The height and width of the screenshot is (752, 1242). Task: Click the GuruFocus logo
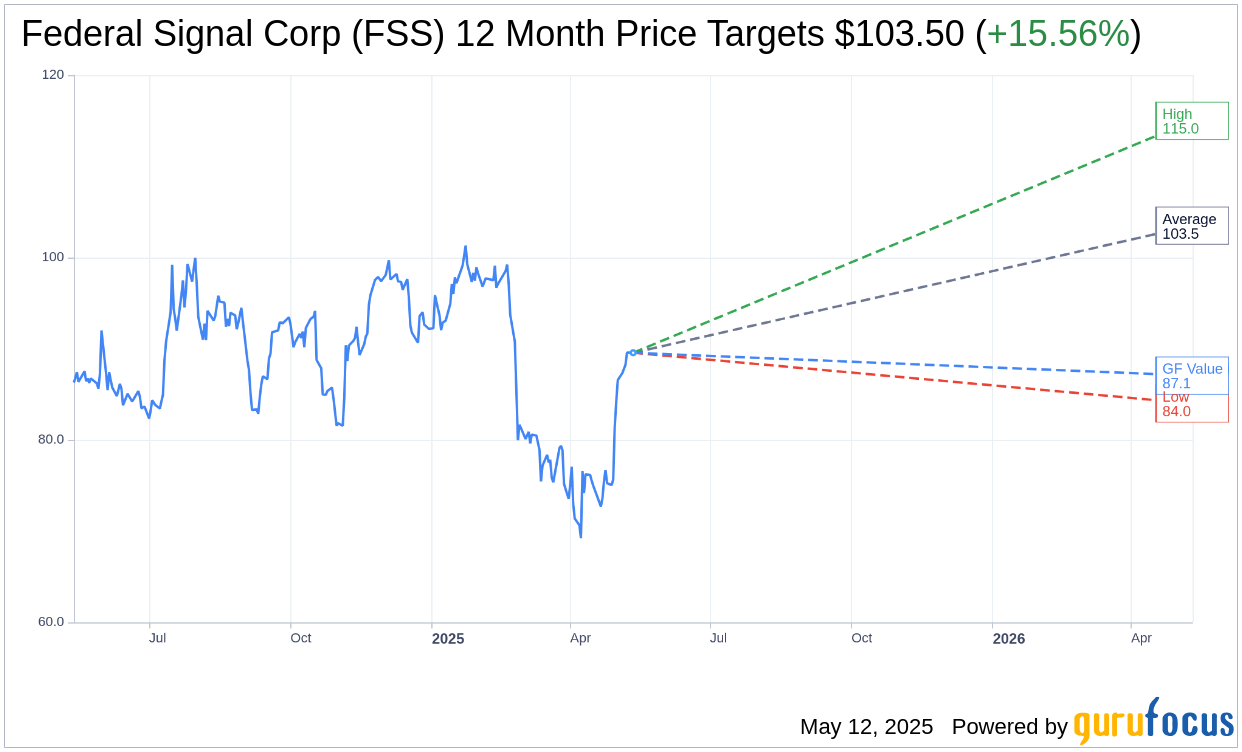click(1153, 723)
